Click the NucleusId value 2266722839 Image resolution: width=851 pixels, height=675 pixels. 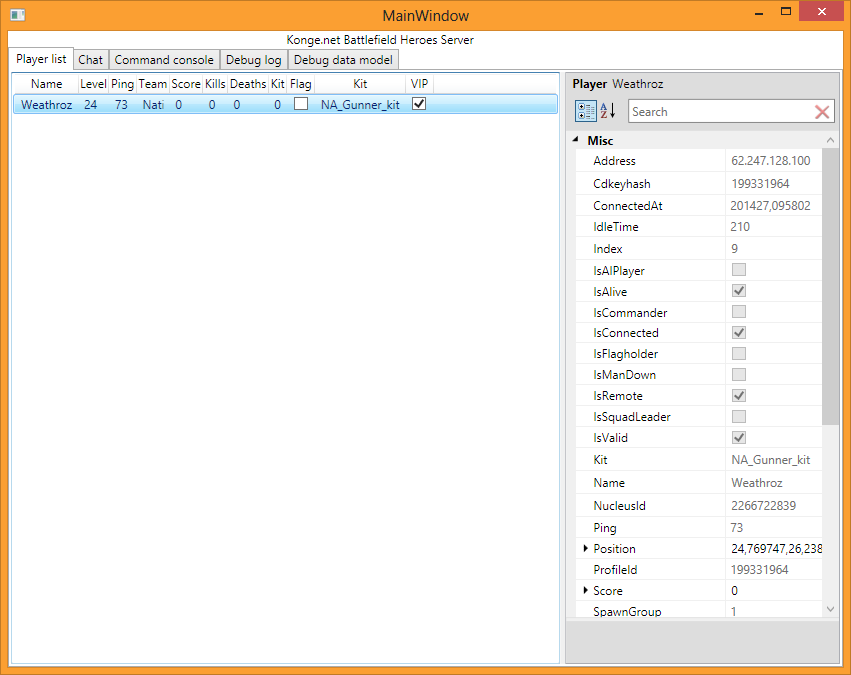point(764,506)
